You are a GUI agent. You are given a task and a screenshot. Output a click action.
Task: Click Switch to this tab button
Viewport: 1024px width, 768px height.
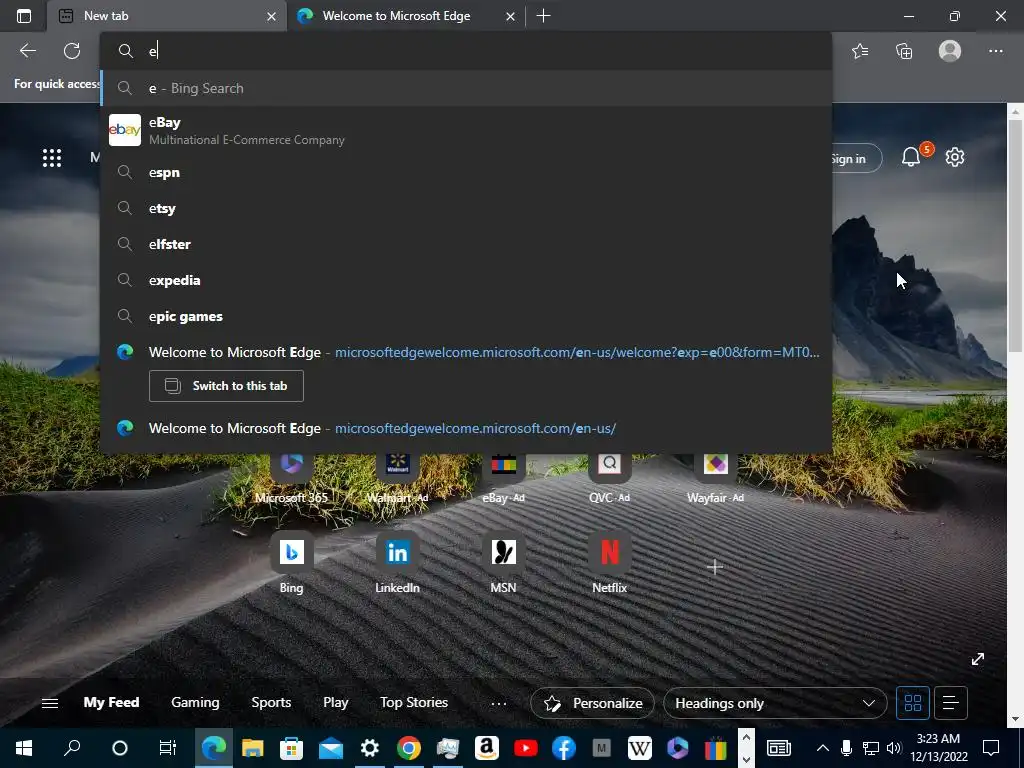(x=226, y=386)
